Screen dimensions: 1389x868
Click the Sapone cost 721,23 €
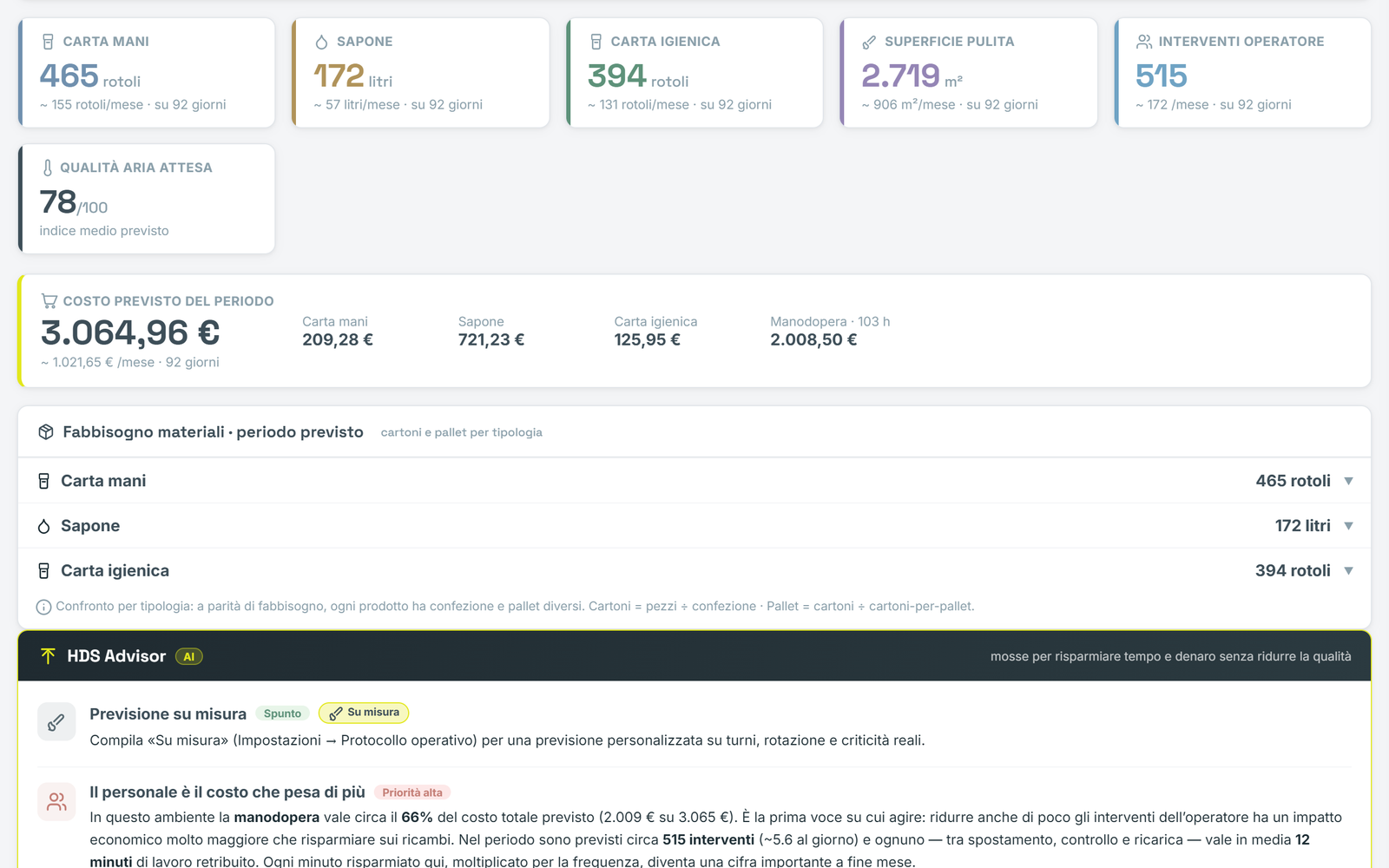[491, 340]
